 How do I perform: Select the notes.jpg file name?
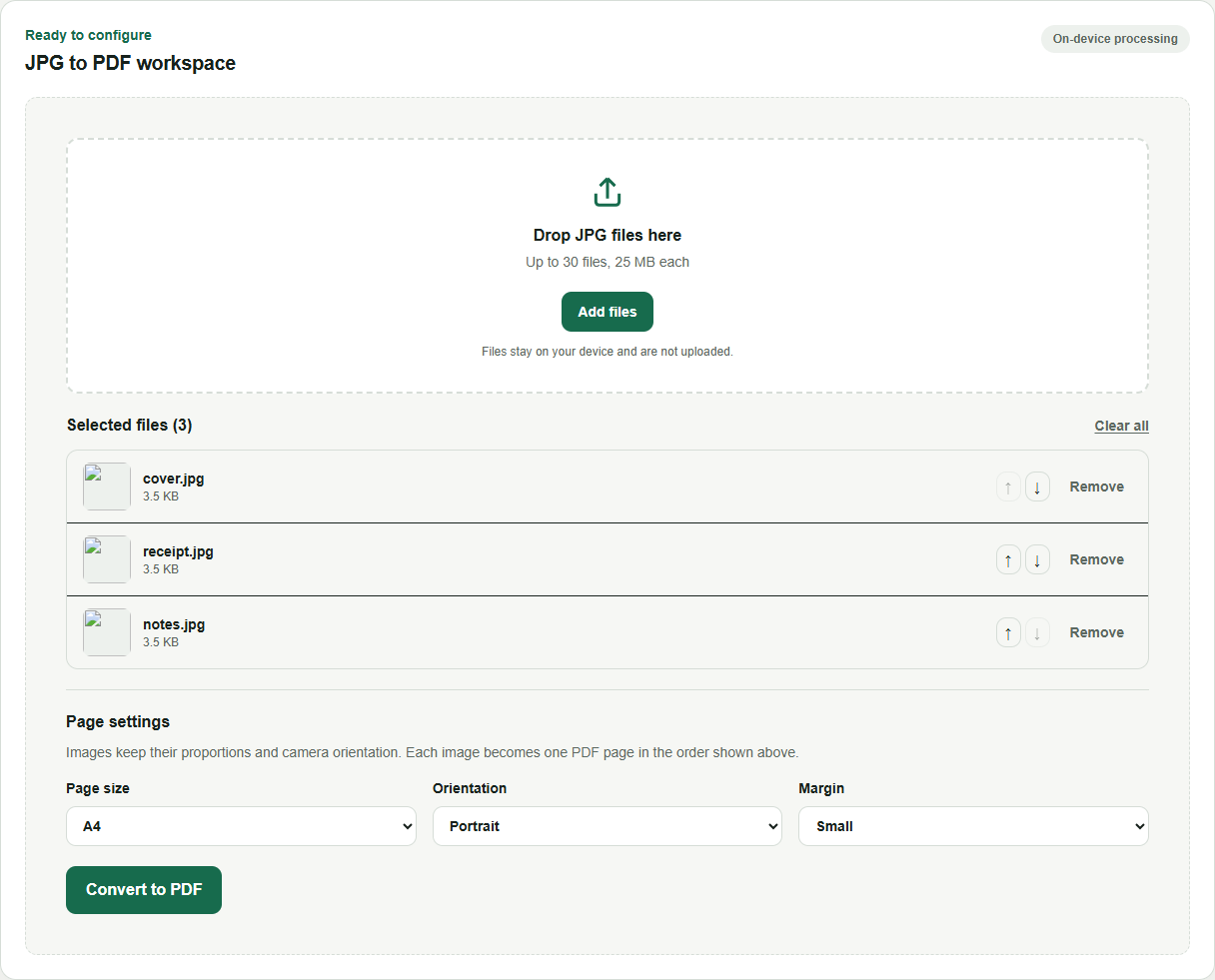174,624
